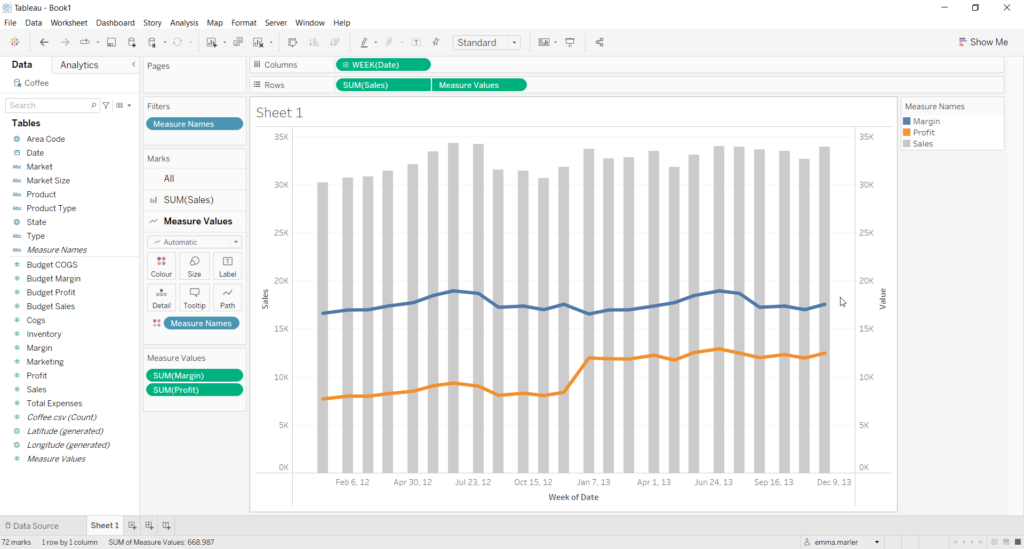
Task: Click the Measure Names pill on Colour
Action: [x=201, y=323]
